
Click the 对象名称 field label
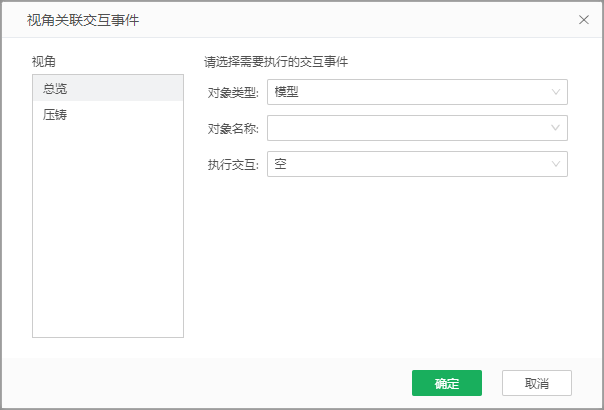click(x=232, y=128)
